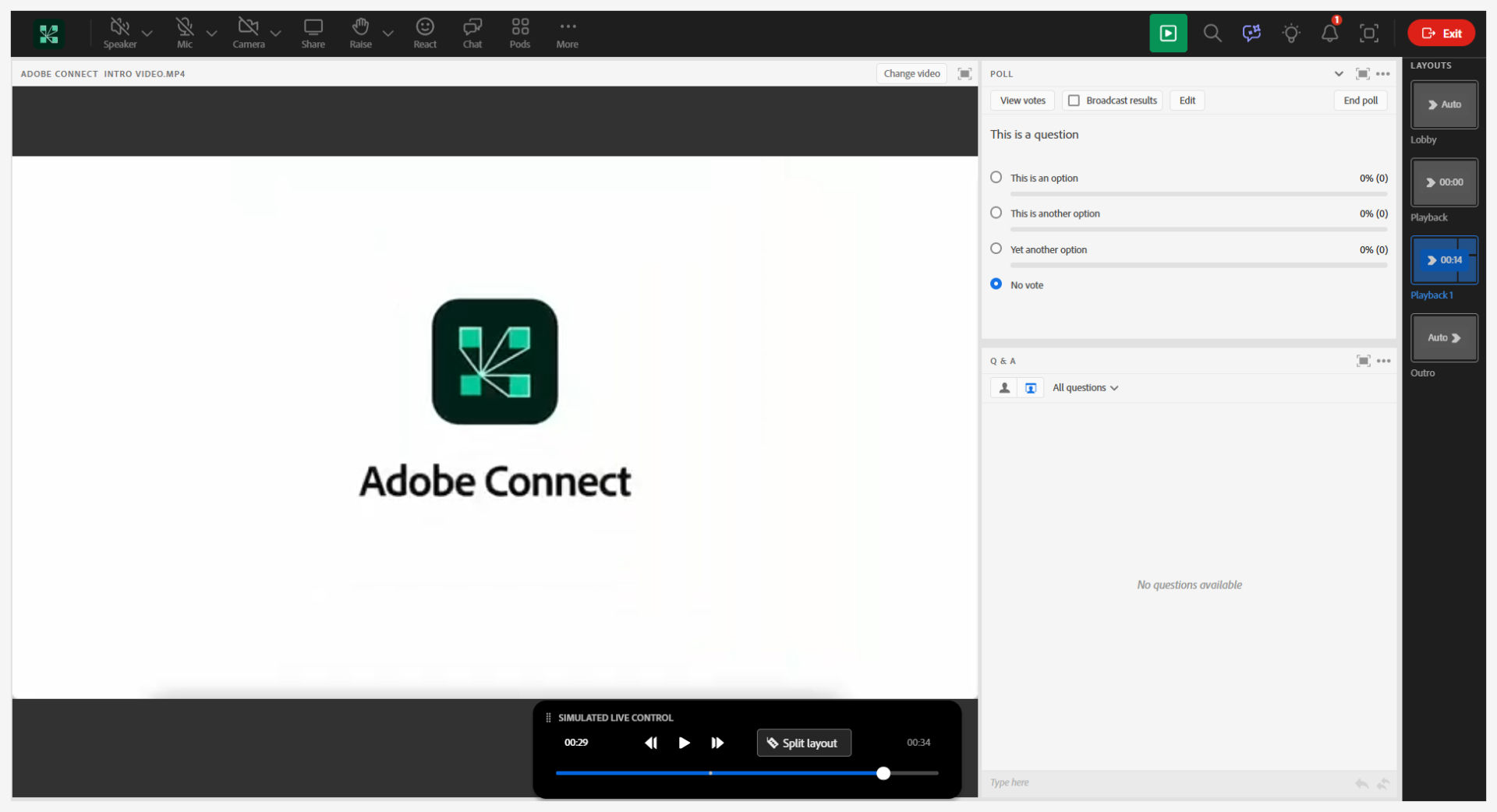
Task: Open the Chat icon in toolbar
Action: coord(472,27)
